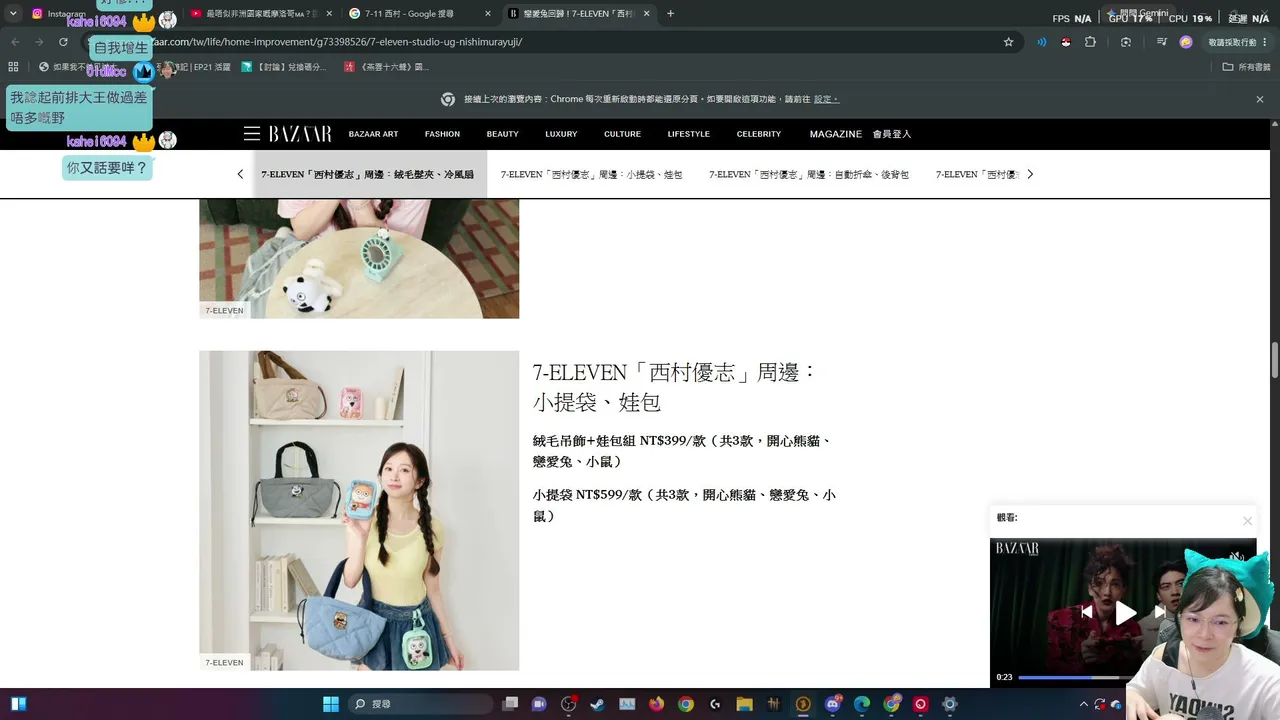Screen dimensions: 1280x720
Task: Open the Bazaar hamburger menu
Action: pos(251,134)
